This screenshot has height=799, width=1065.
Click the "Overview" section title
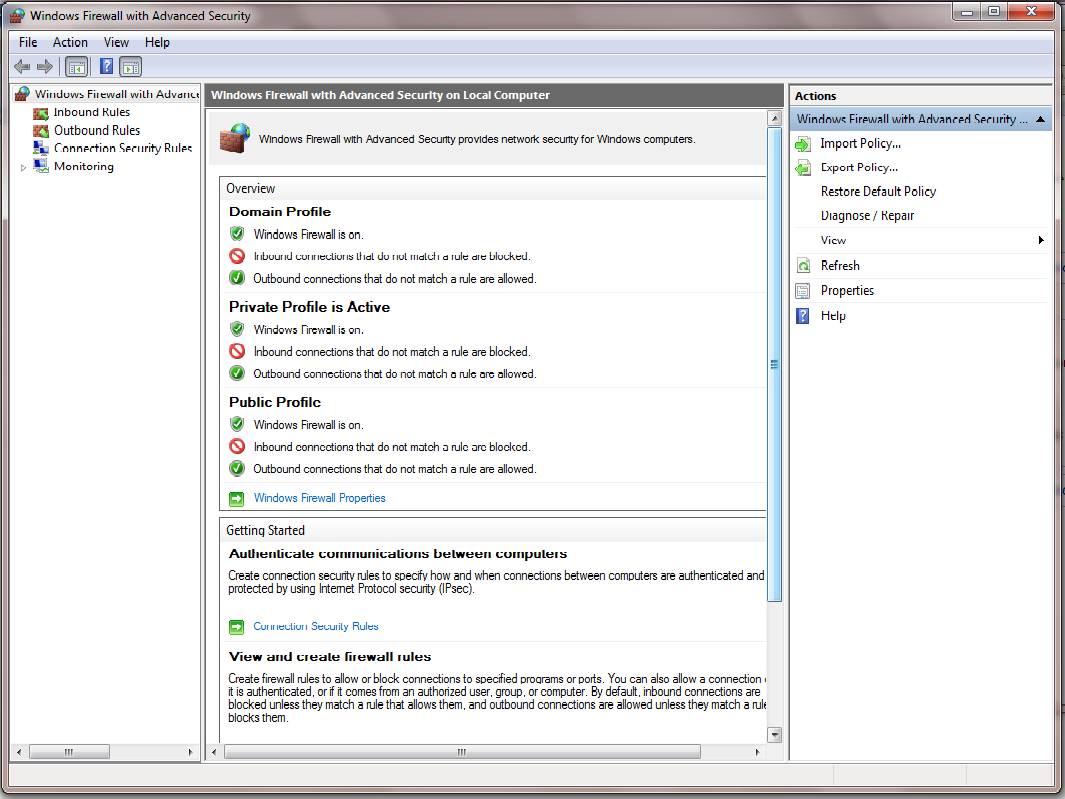pos(251,188)
